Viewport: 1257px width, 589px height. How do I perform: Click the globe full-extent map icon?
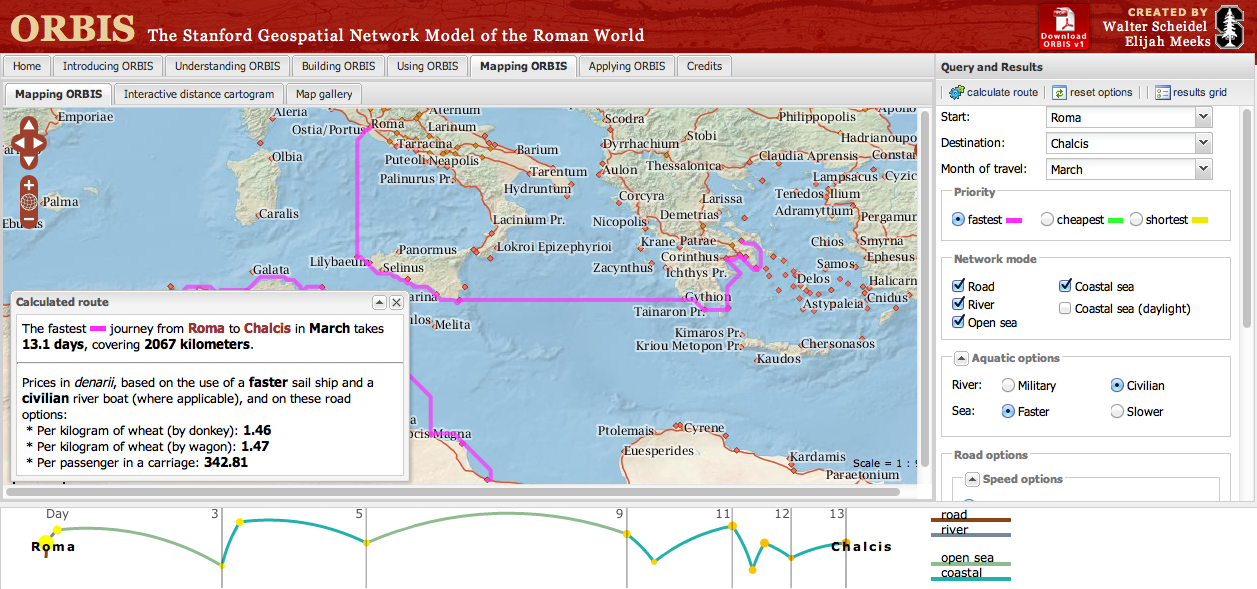coord(29,202)
